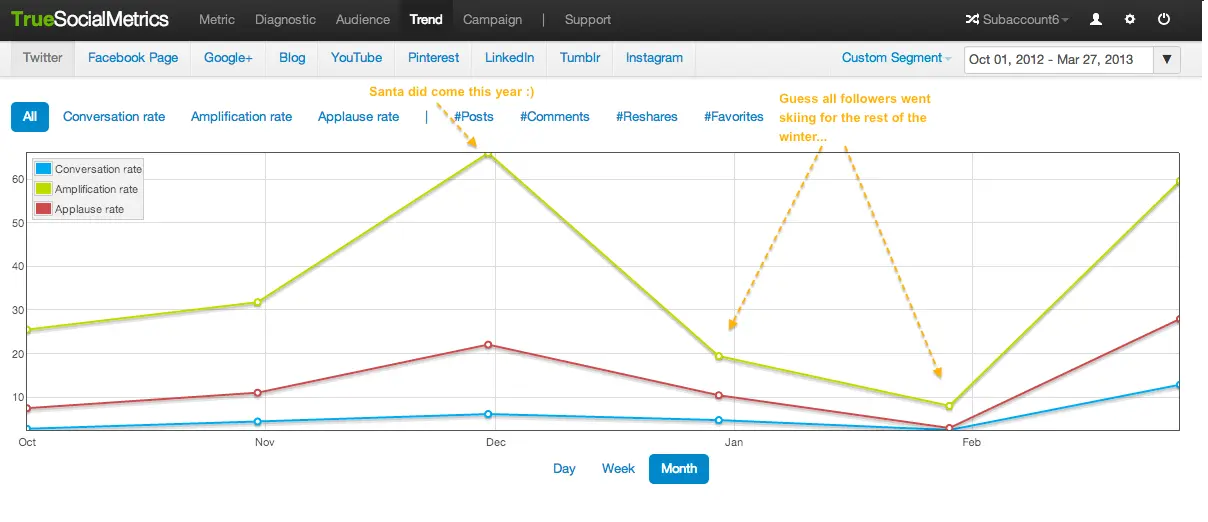Click the date range input field
1208x522 pixels.
click(1058, 59)
